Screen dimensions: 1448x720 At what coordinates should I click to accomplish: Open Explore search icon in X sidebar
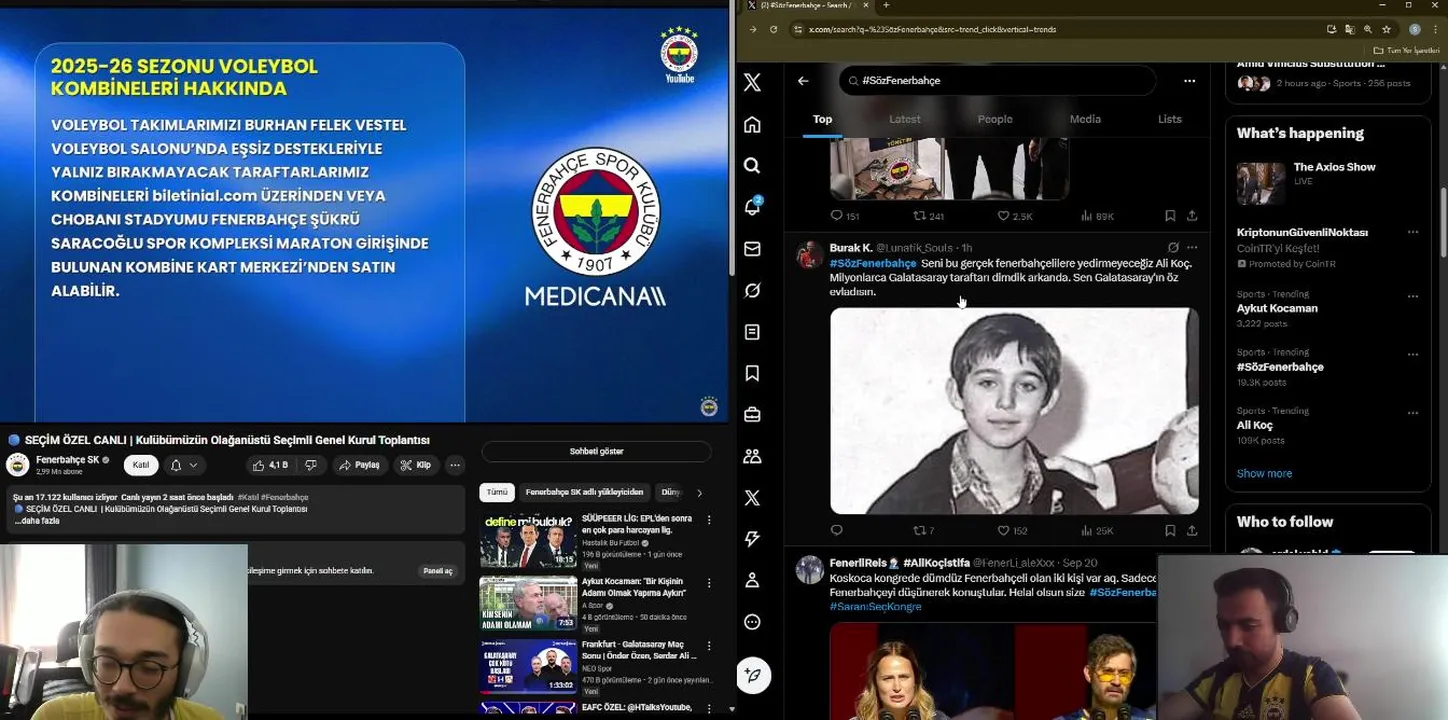(x=752, y=165)
